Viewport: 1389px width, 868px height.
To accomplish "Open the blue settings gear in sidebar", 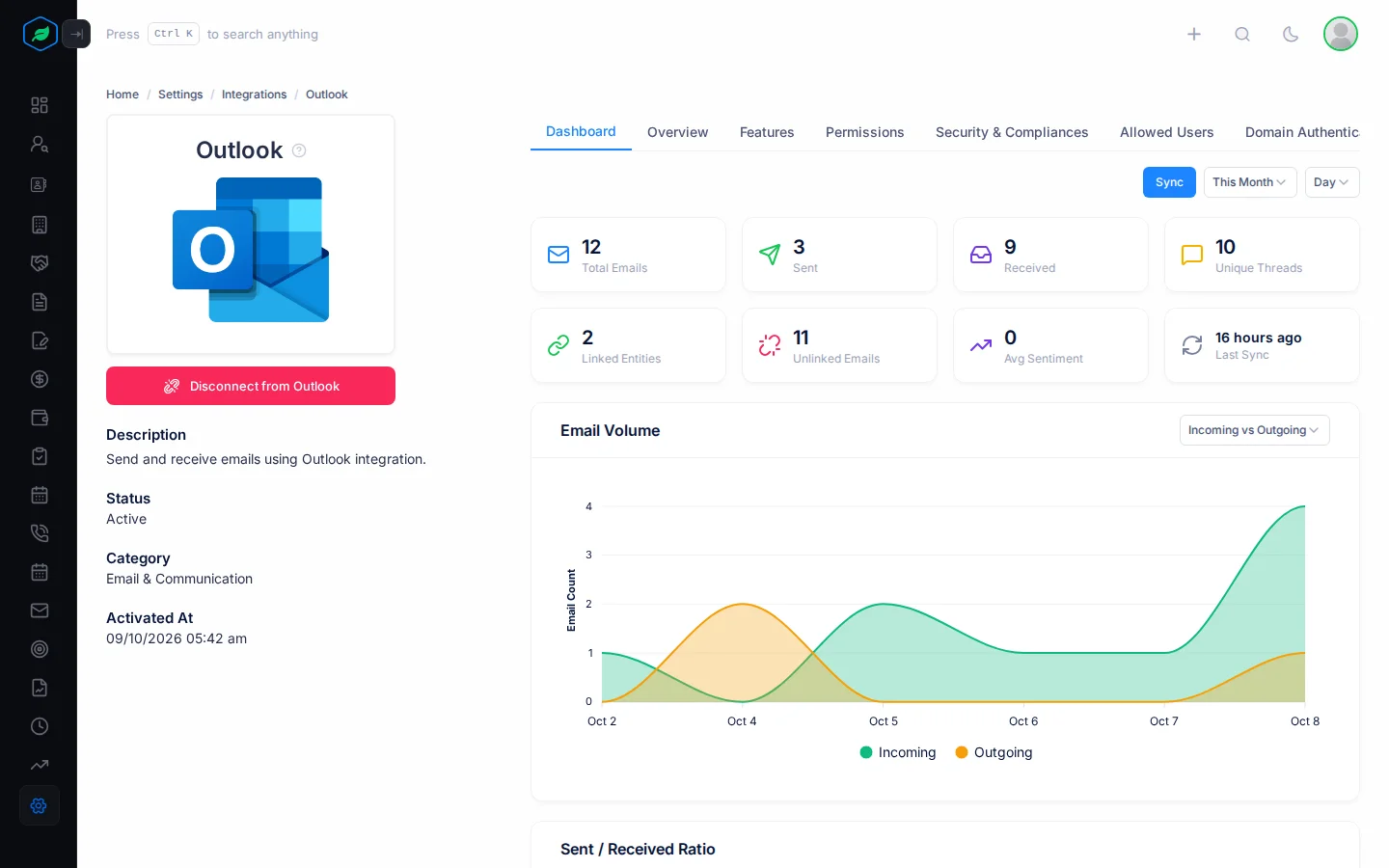I will [40, 805].
